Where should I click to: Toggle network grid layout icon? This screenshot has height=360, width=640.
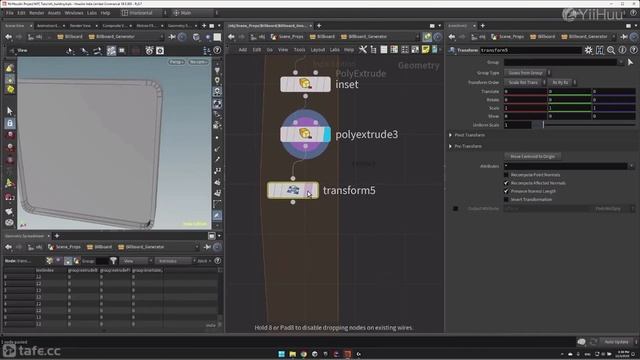point(404,50)
